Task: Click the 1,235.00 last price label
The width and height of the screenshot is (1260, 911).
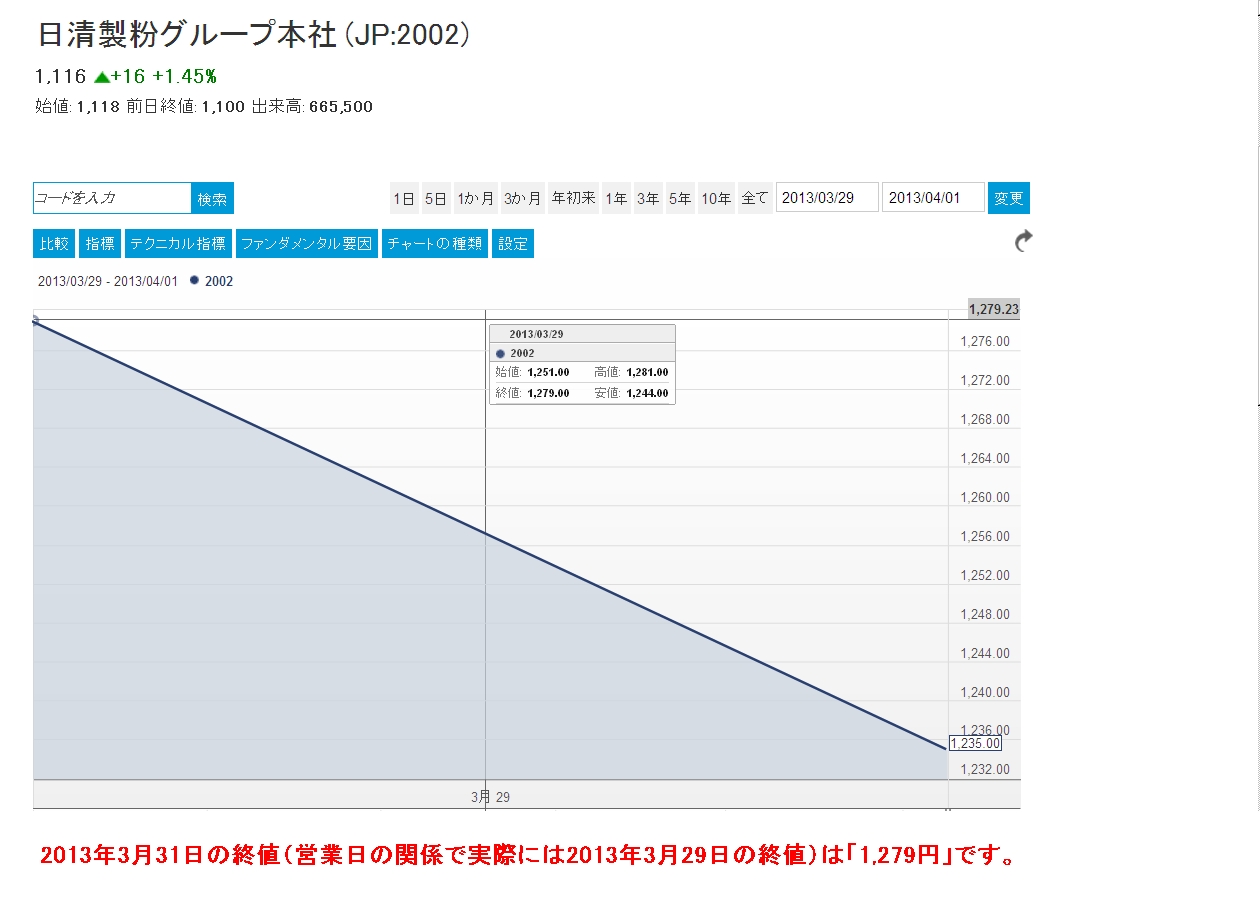Action: (x=975, y=744)
